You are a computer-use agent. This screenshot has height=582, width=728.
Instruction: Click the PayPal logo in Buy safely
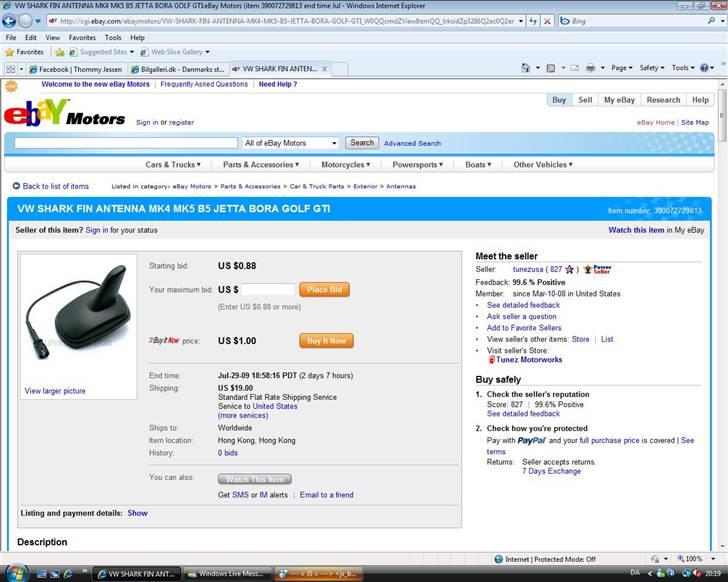[531, 440]
